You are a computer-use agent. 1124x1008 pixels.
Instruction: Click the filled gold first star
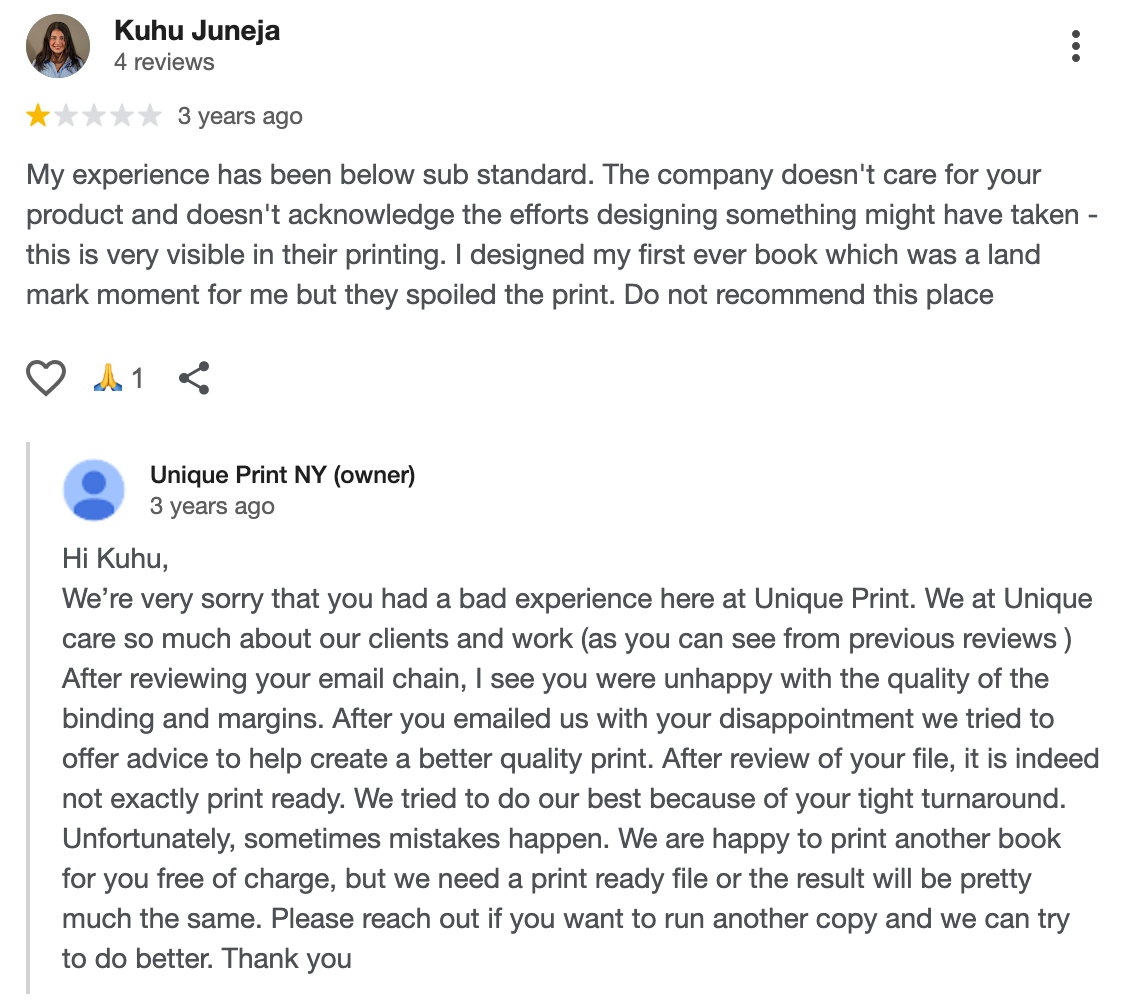click(38, 117)
